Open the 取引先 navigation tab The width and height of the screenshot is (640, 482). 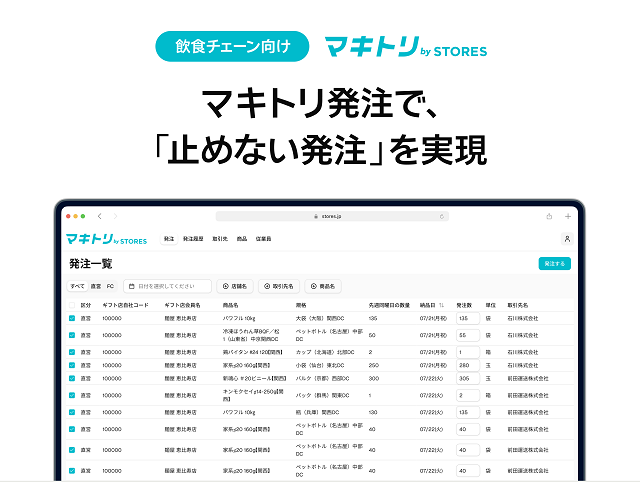click(x=219, y=240)
